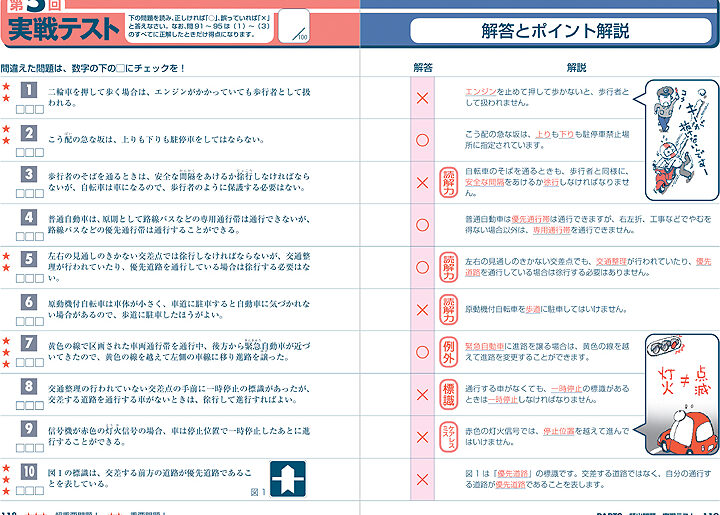This screenshot has width=720, height=515.
Task: Click the number 6 question box
Action: tap(29, 301)
